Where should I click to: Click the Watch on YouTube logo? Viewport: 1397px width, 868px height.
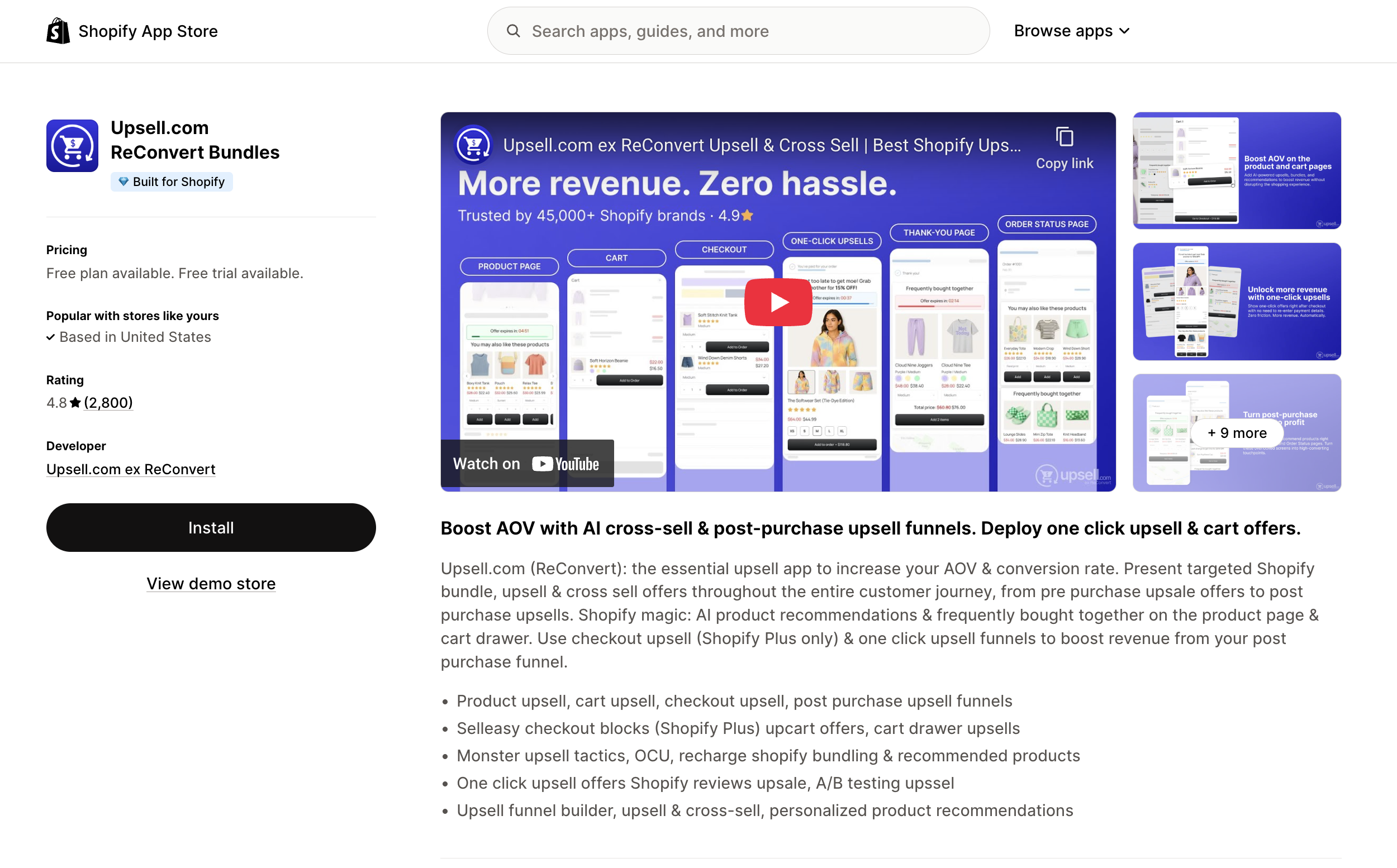565,464
